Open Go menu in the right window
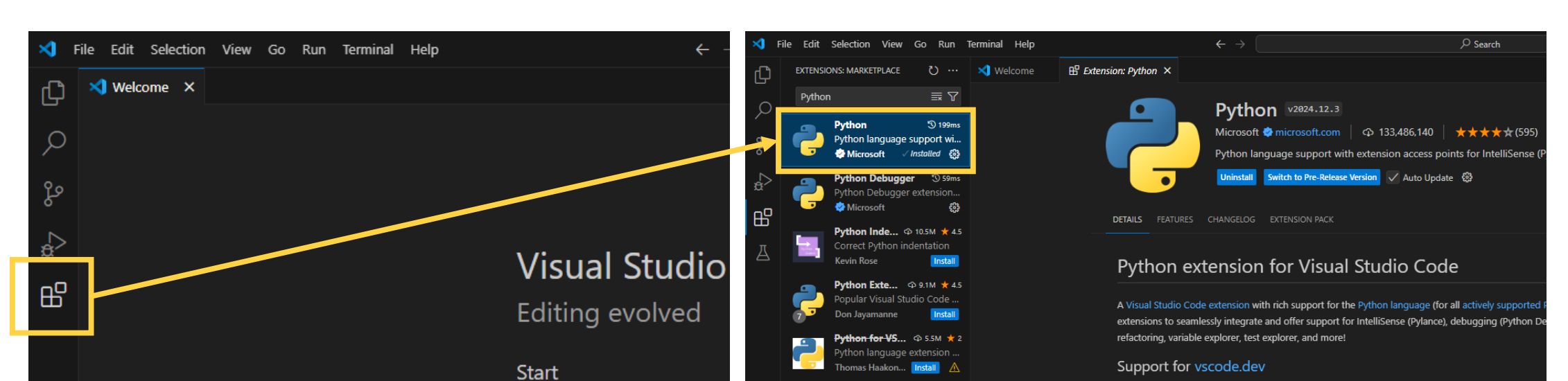 point(920,44)
